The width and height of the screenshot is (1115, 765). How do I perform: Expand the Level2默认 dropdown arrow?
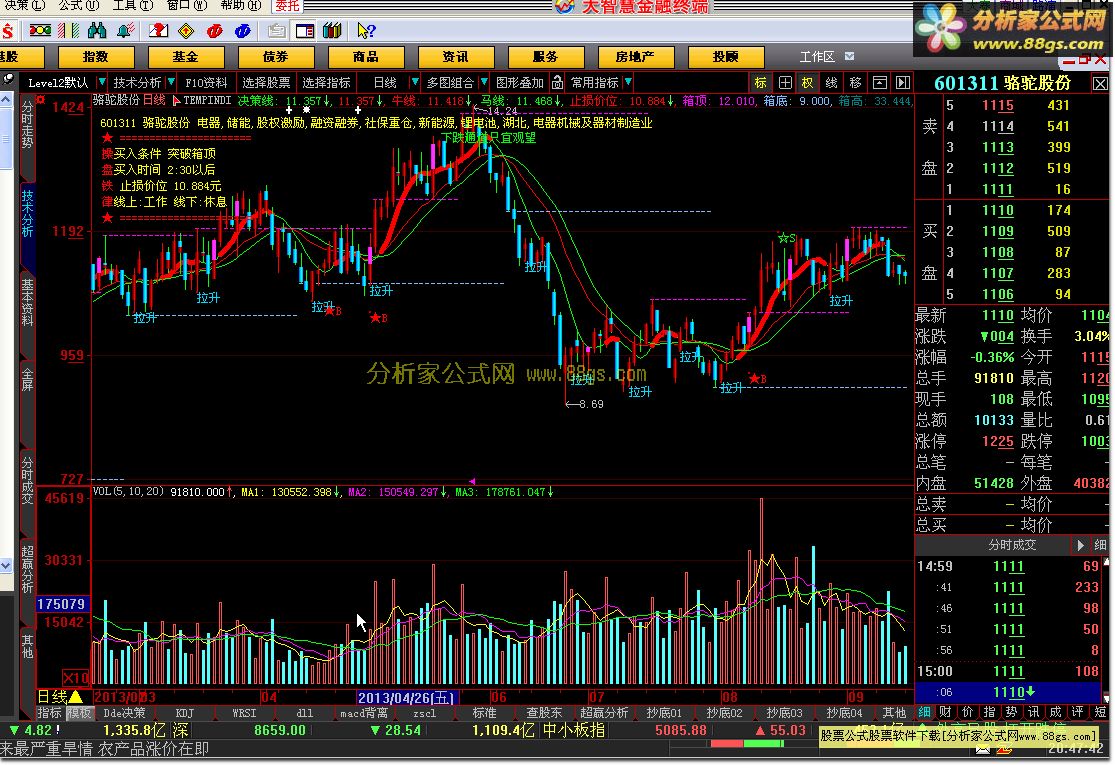point(101,82)
